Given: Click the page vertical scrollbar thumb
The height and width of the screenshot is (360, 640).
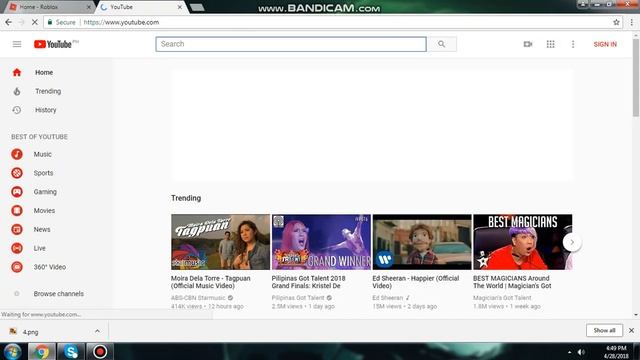Looking at the screenshot, I should coord(636,78).
